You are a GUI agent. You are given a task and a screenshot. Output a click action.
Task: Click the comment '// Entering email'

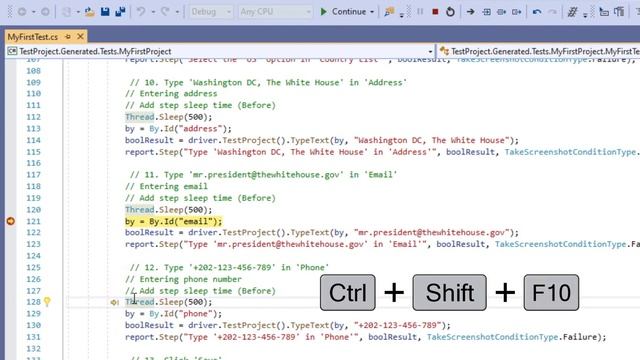166,186
